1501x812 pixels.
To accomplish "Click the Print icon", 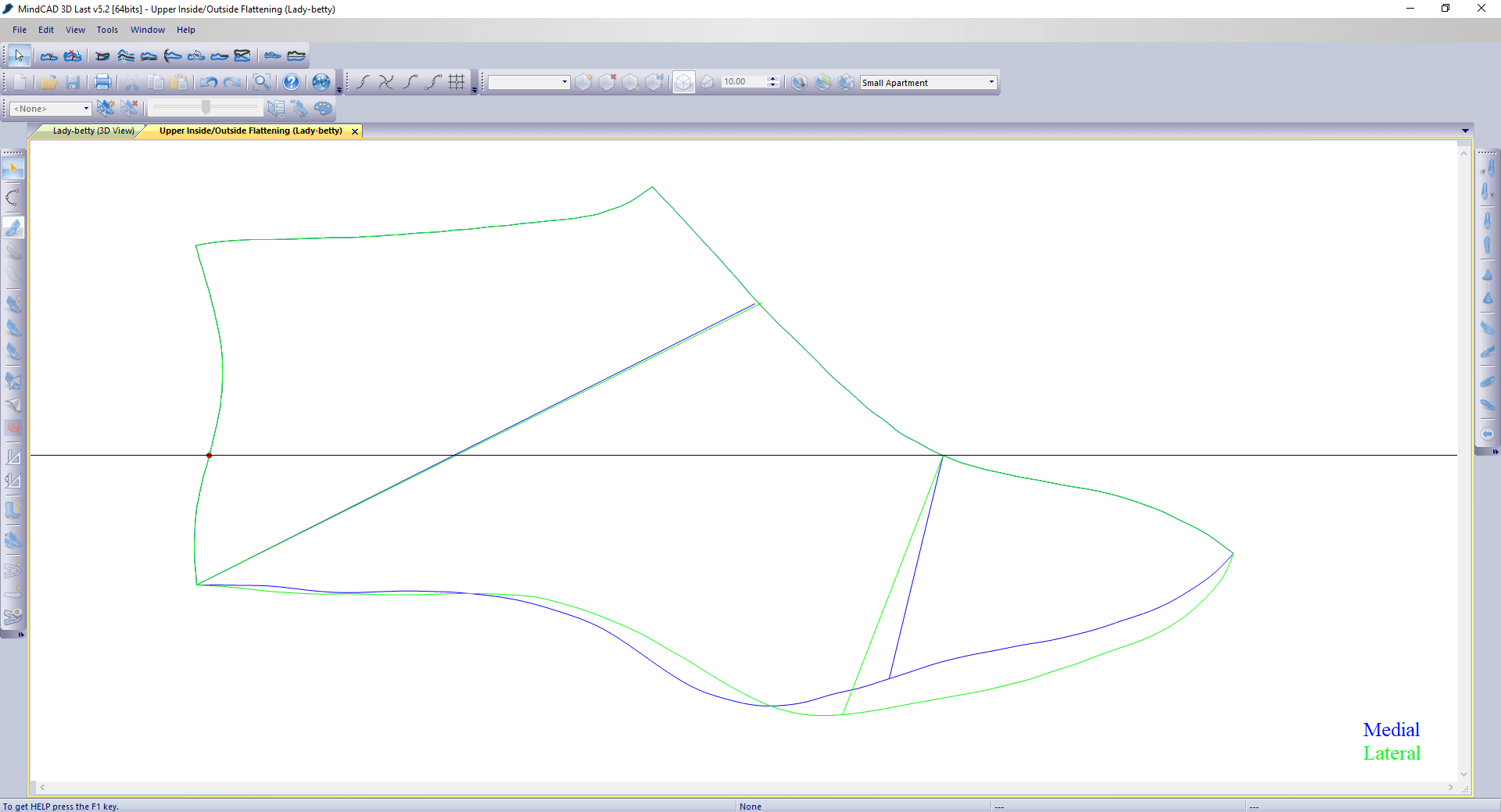I will coord(102,82).
